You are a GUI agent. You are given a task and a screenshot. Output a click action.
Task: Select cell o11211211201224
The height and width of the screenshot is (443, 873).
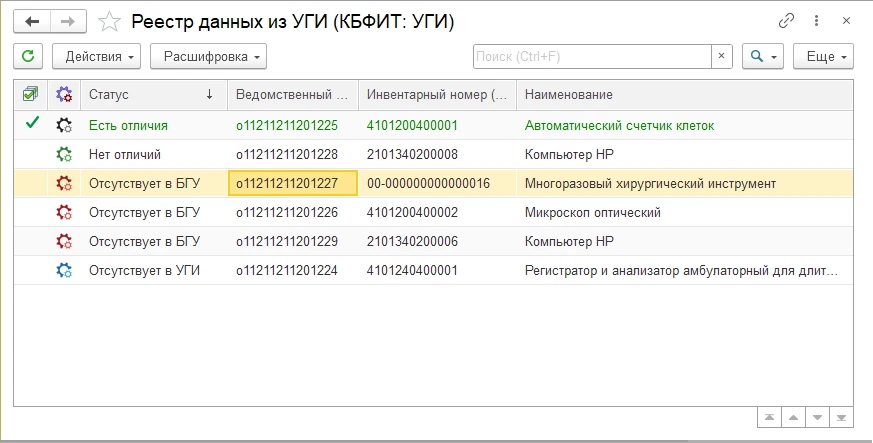pyautogui.click(x=293, y=270)
